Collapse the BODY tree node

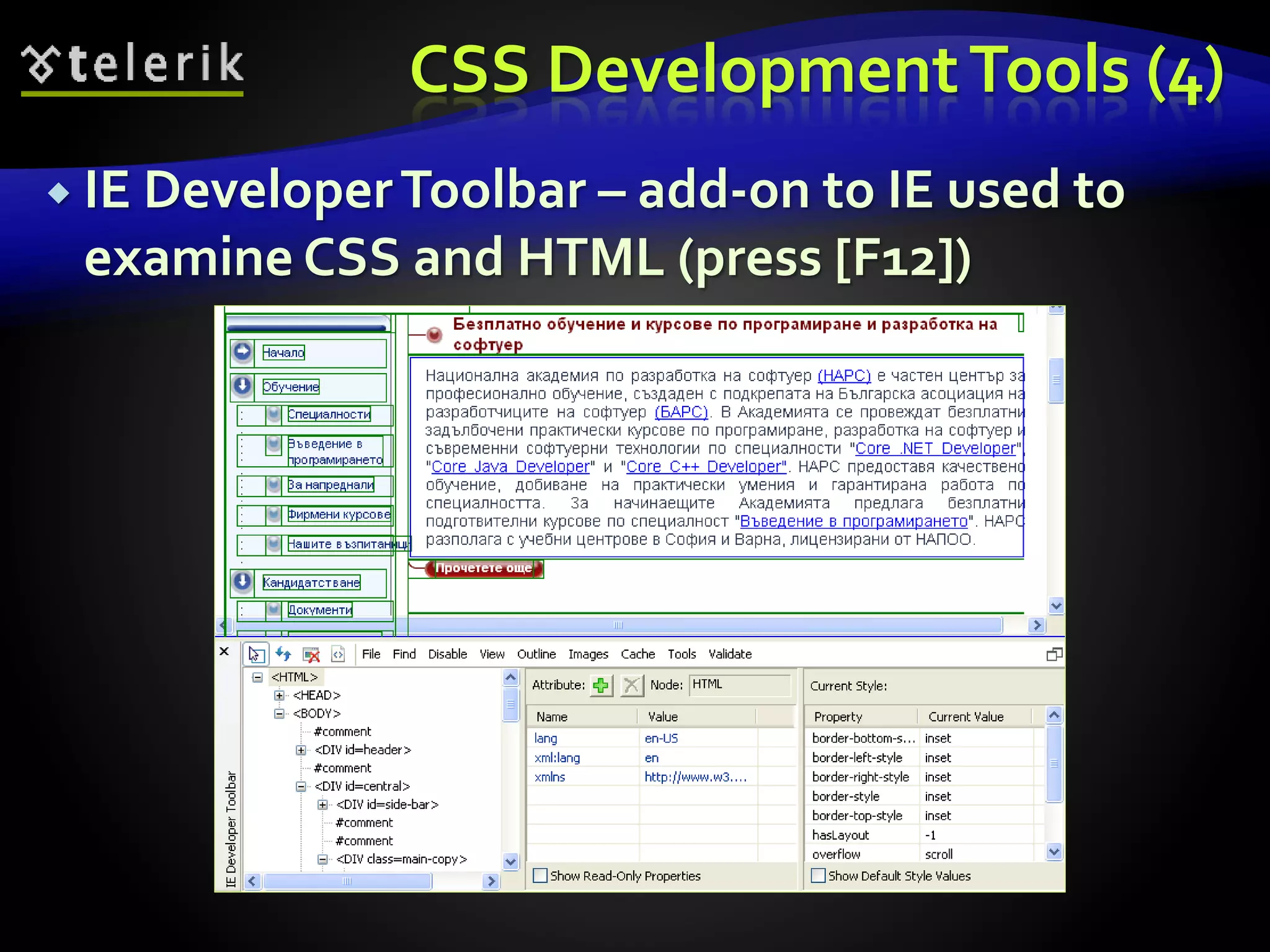point(279,714)
